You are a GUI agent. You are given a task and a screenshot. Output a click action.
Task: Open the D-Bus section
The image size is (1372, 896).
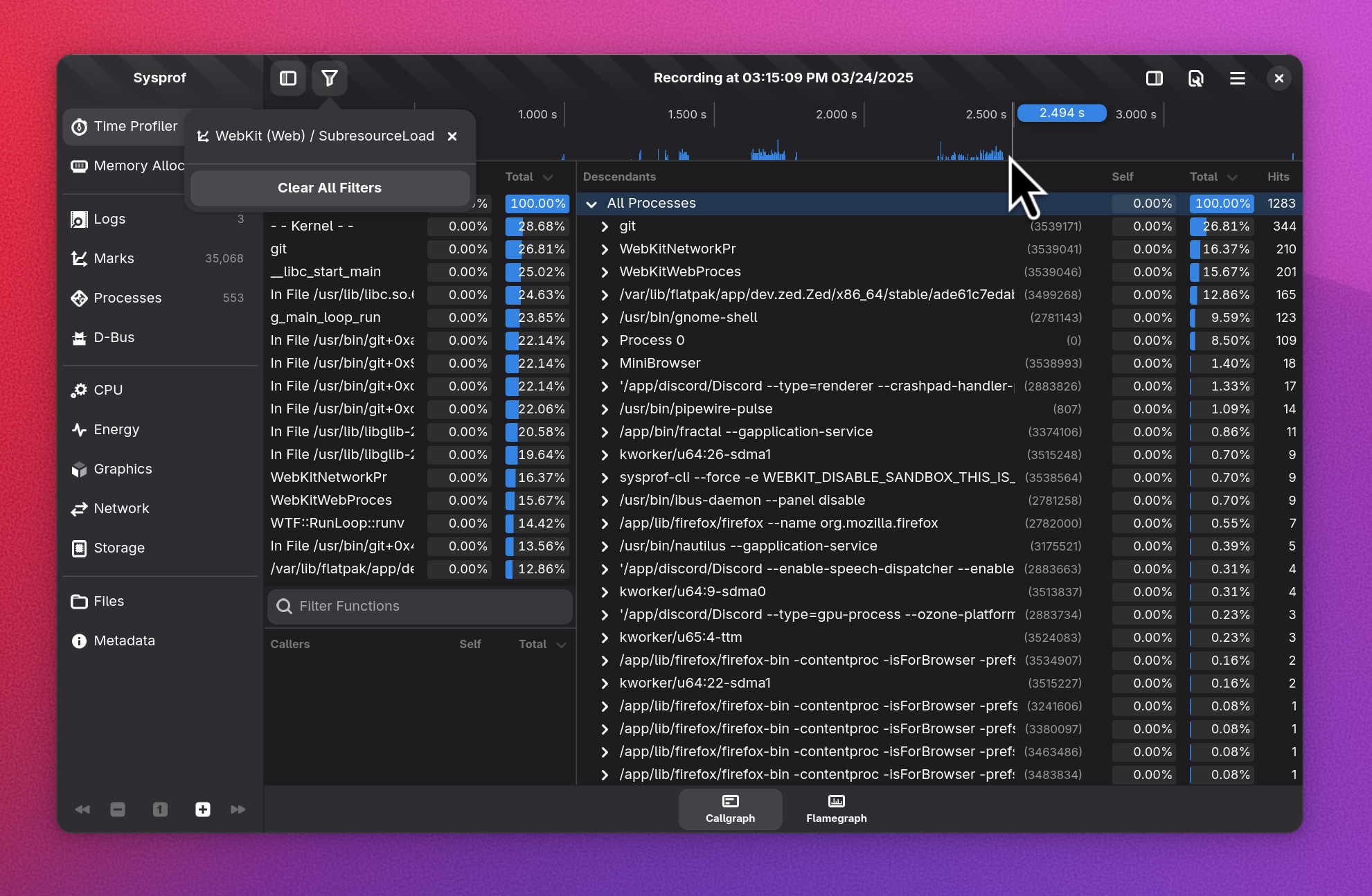click(160, 337)
